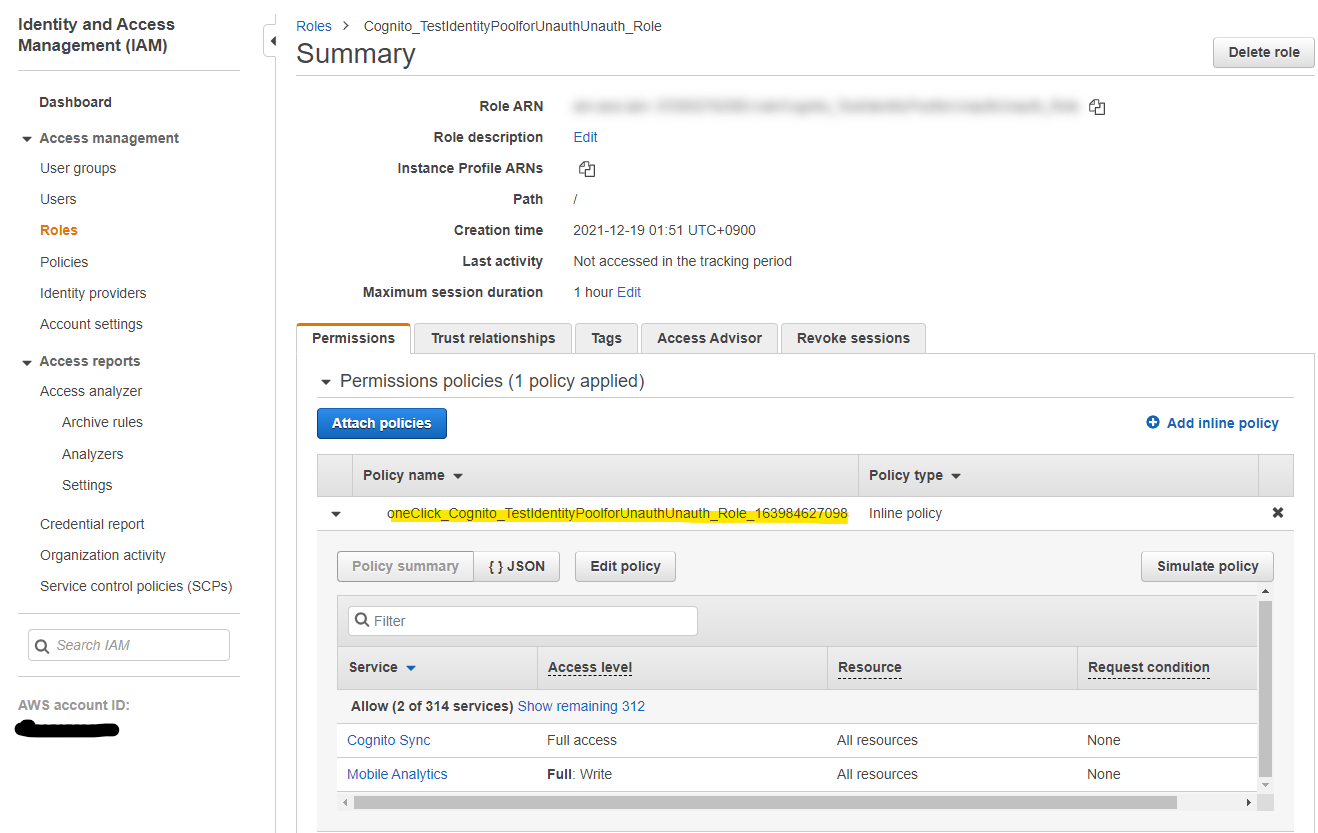Click the vertical scrollbar down arrow

pos(1265,785)
